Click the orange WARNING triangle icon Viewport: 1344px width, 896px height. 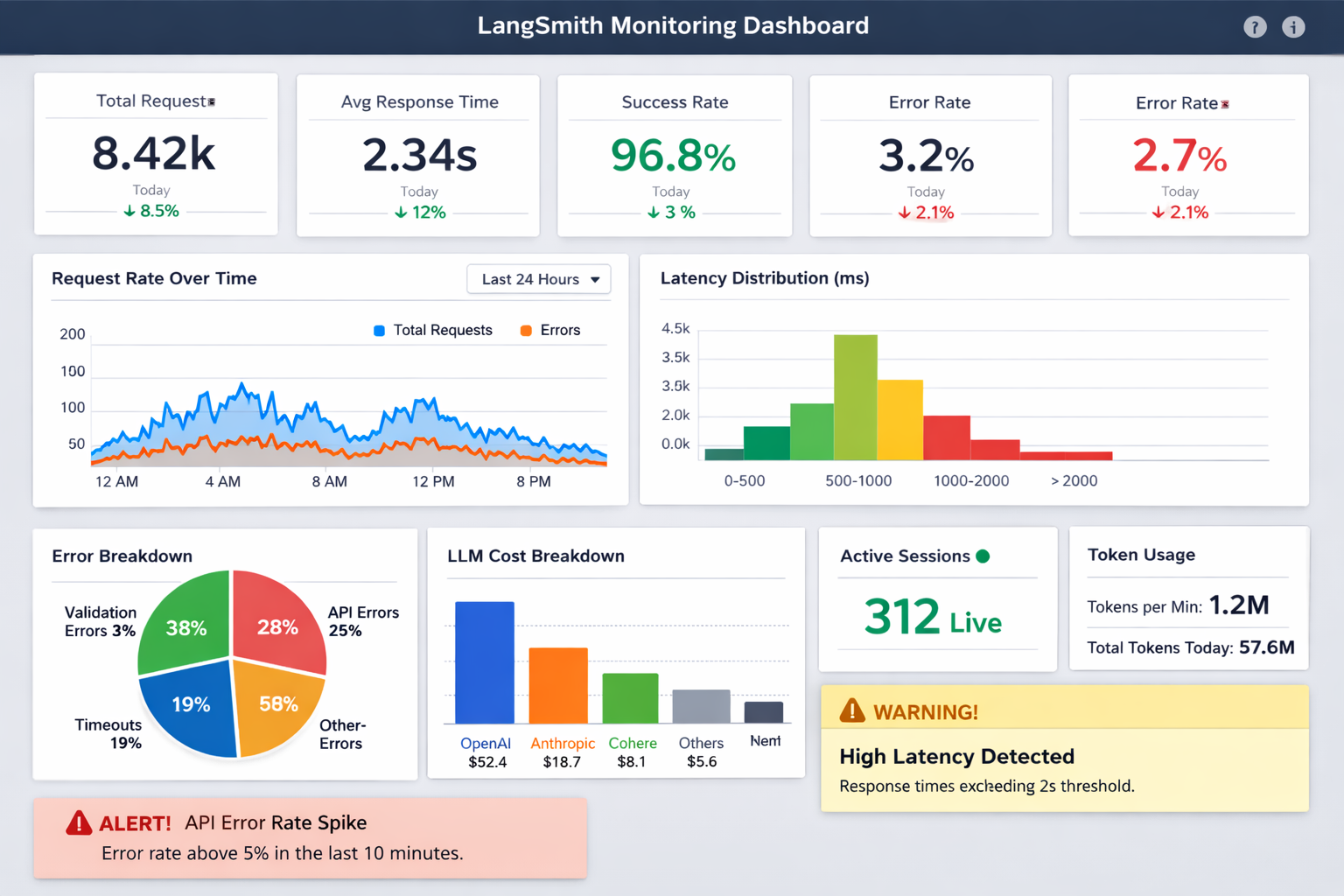[851, 711]
